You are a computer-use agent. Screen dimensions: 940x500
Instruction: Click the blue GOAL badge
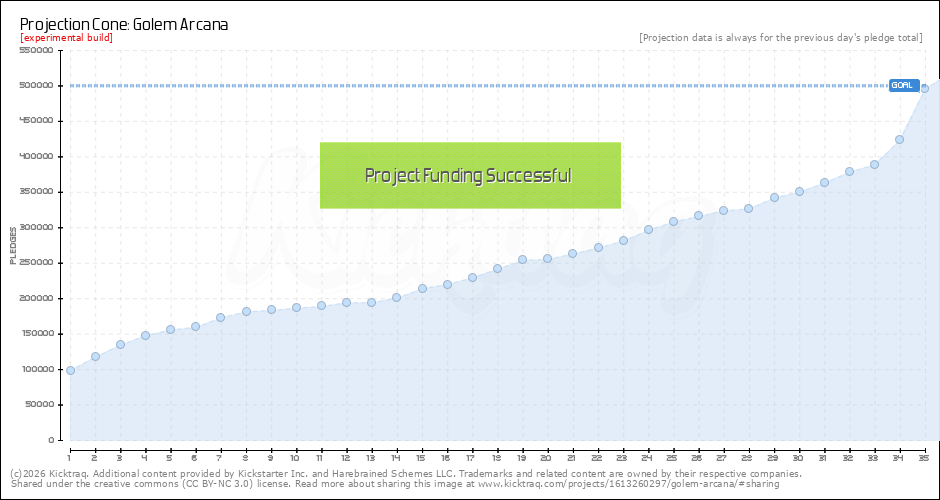click(903, 85)
